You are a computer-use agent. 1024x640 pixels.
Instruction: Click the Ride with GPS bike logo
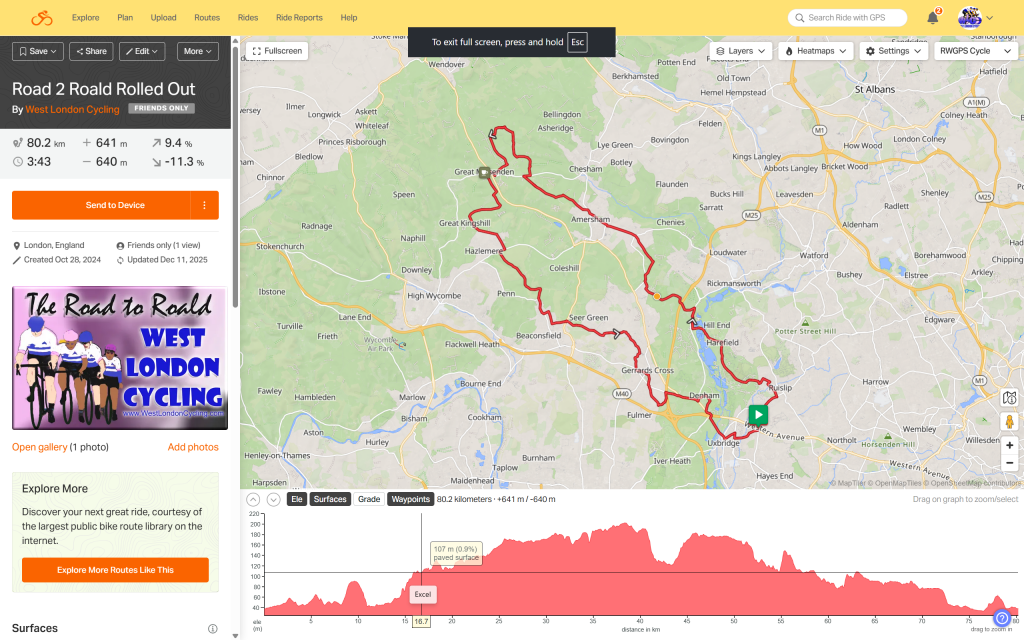point(41,18)
